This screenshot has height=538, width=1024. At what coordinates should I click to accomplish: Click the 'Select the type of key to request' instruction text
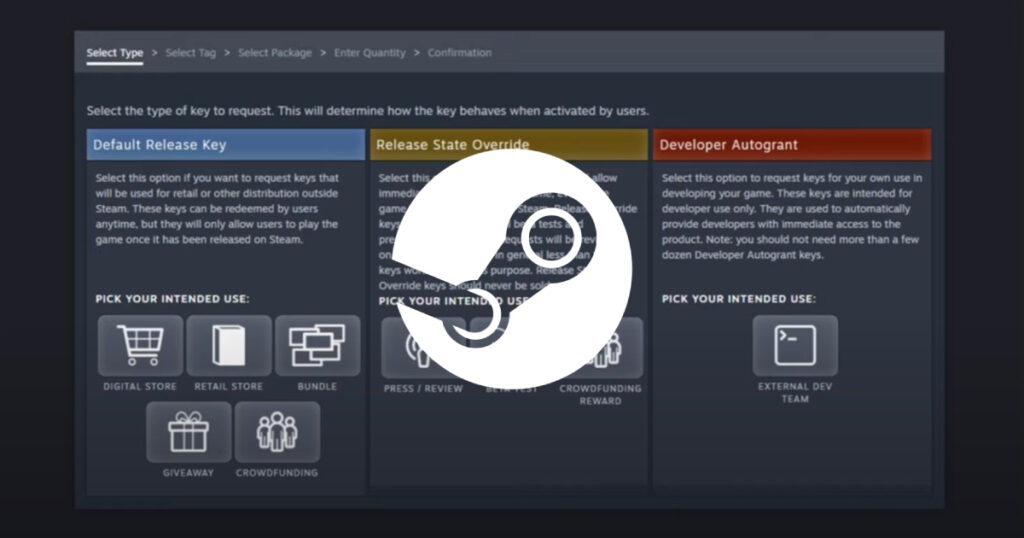pyautogui.click(x=368, y=111)
